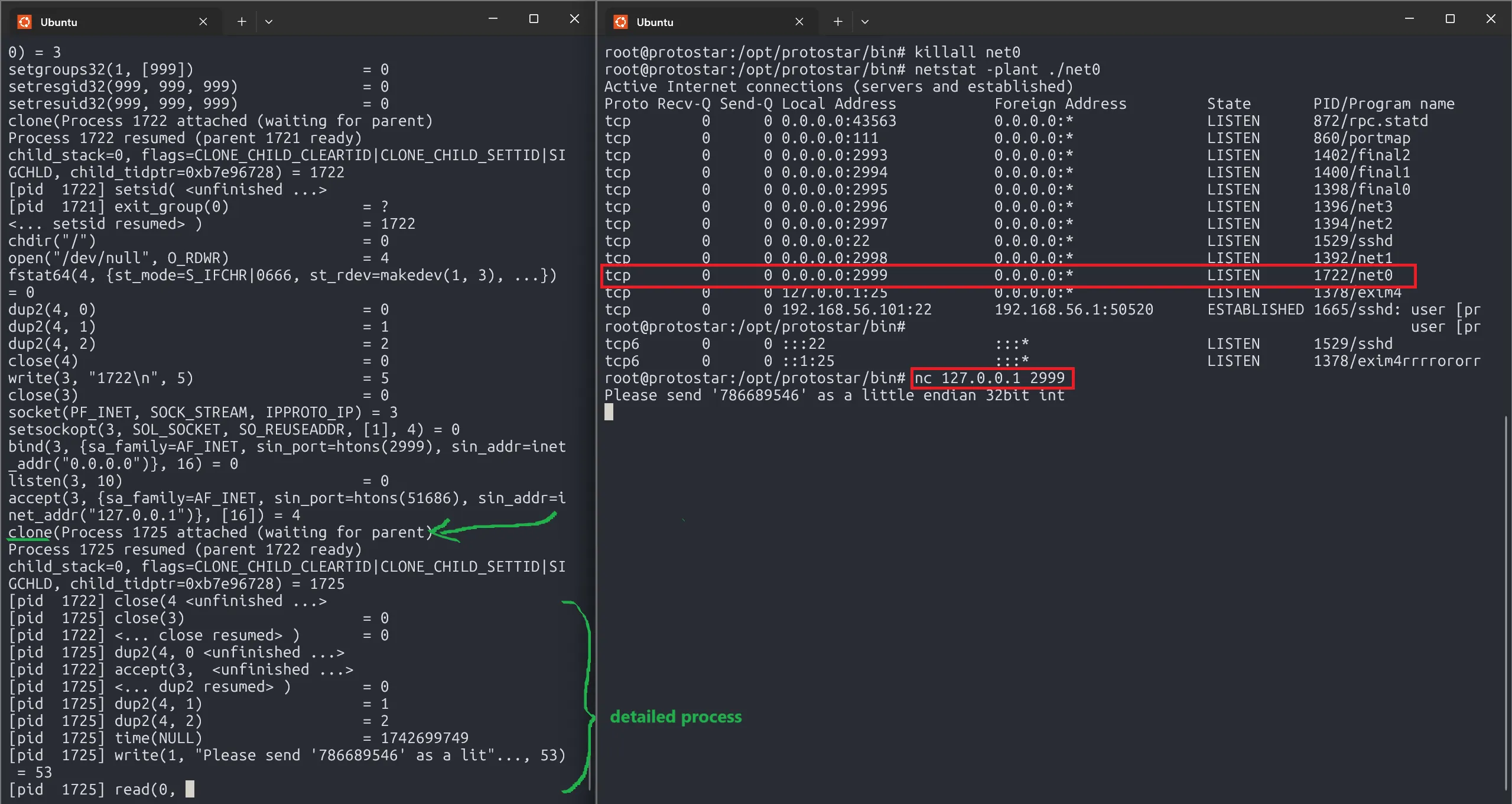Open a new tab in the right terminal window

(837, 21)
